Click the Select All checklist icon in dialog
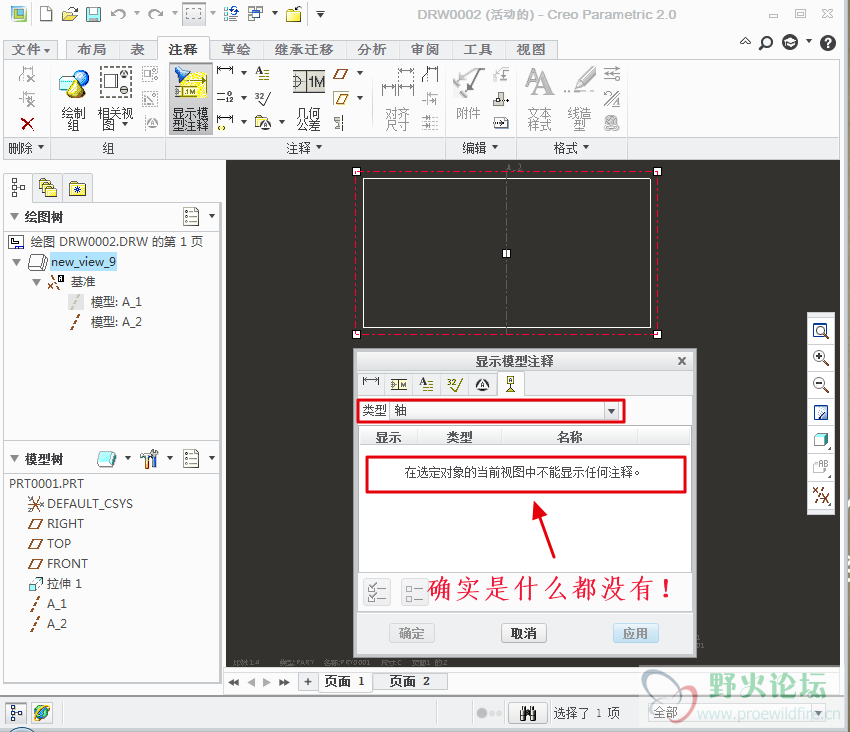This screenshot has height=732, width=850. pyautogui.click(x=376, y=592)
